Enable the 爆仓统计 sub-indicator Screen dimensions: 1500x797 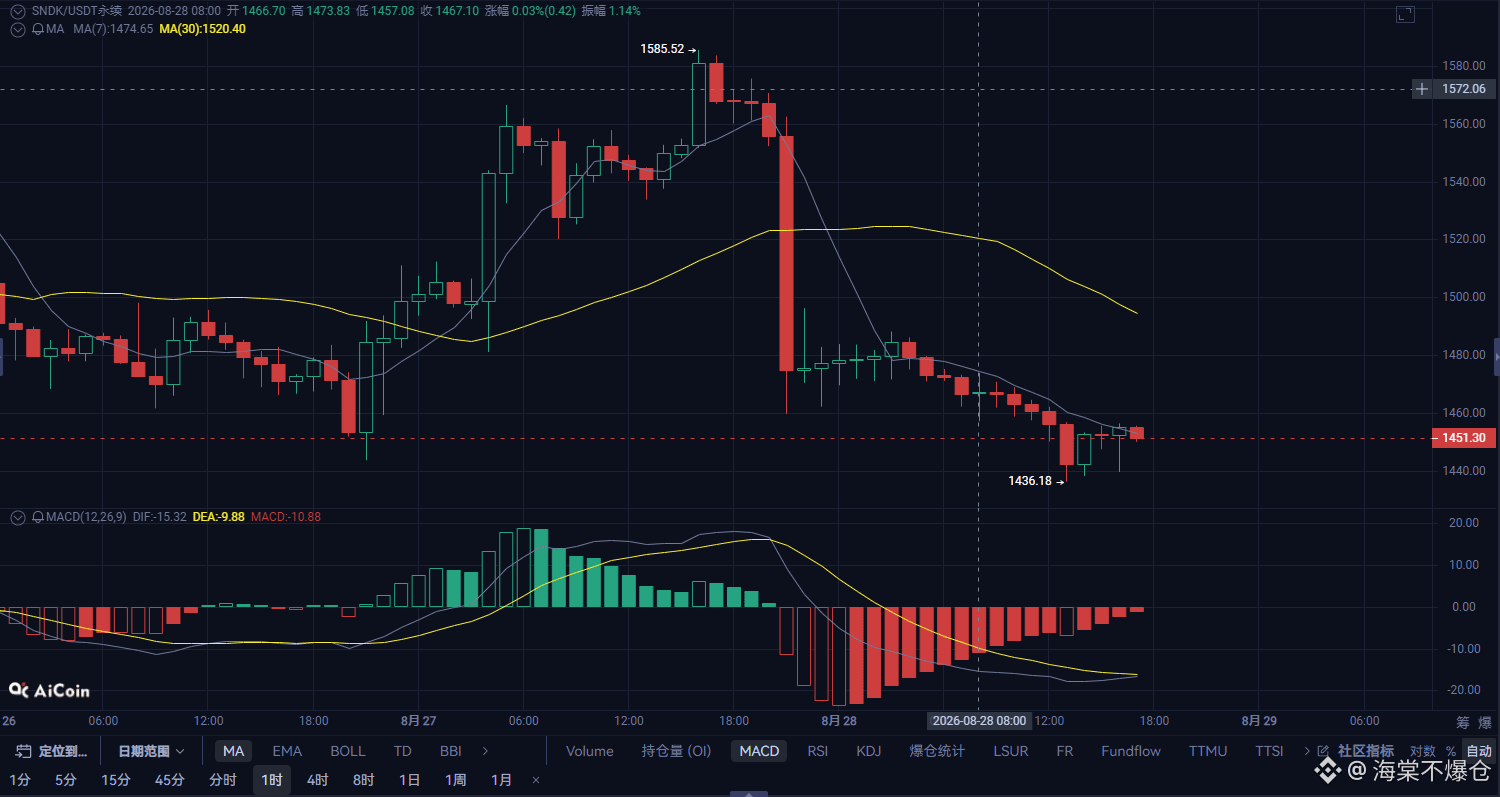(937, 751)
